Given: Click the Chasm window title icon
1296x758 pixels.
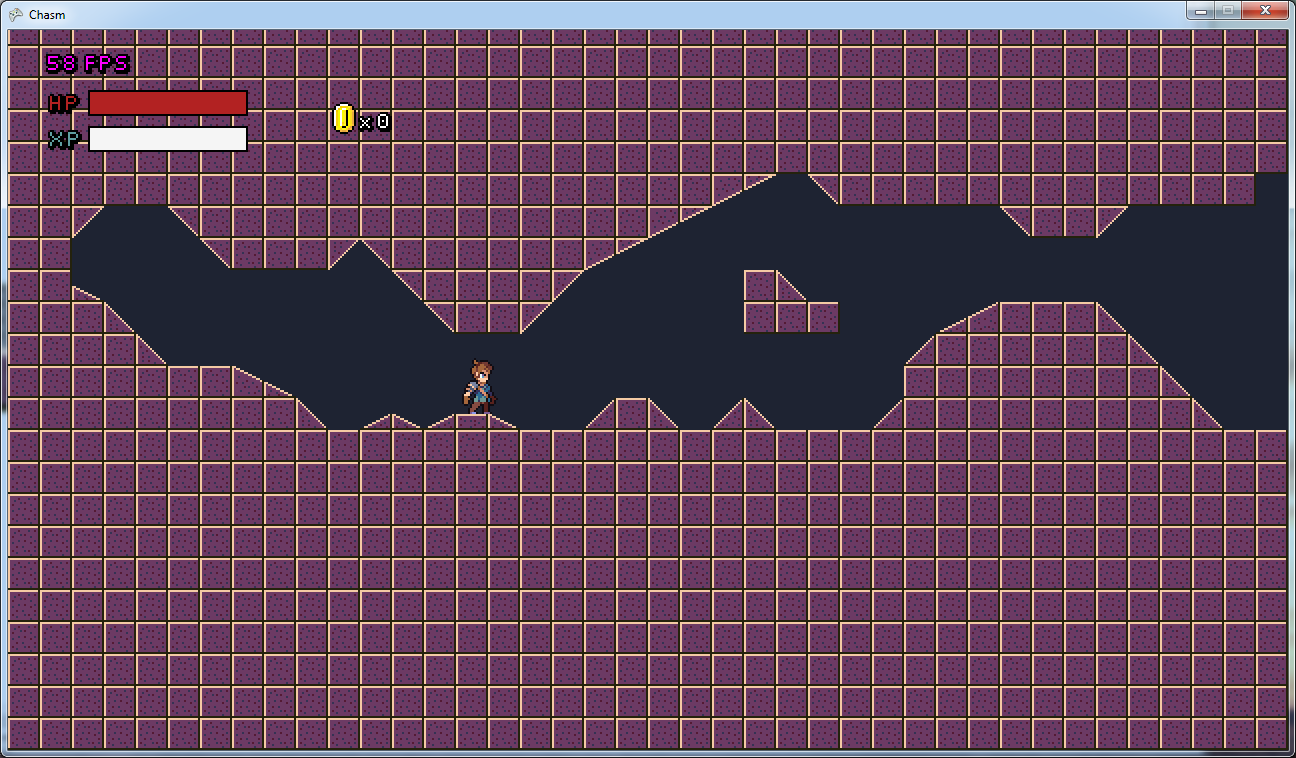Looking at the screenshot, I should click(15, 14).
